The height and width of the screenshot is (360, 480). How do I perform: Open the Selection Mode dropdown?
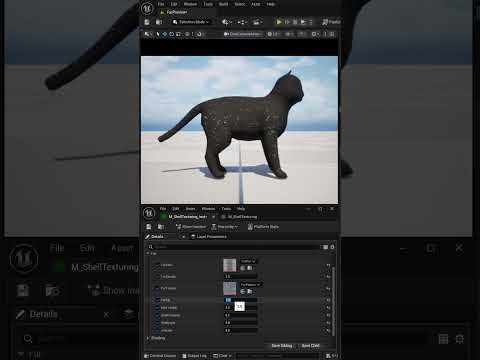[x=191, y=22]
